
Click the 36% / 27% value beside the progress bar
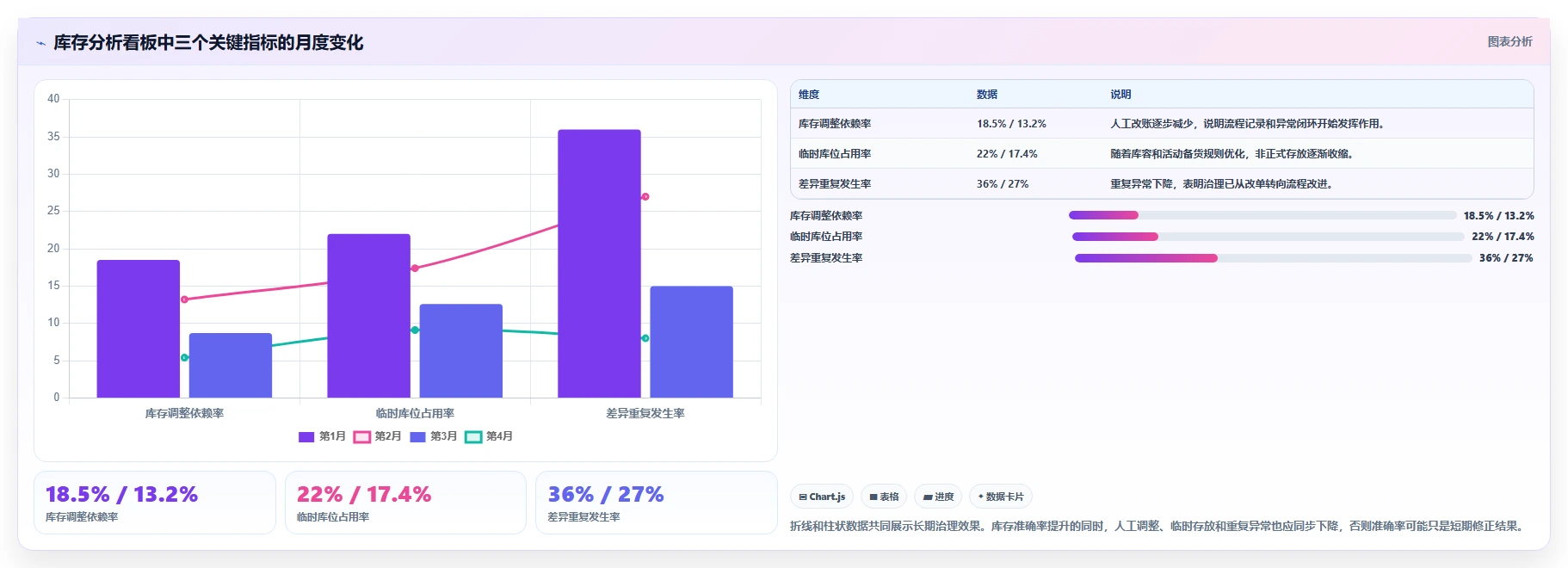point(1506,258)
